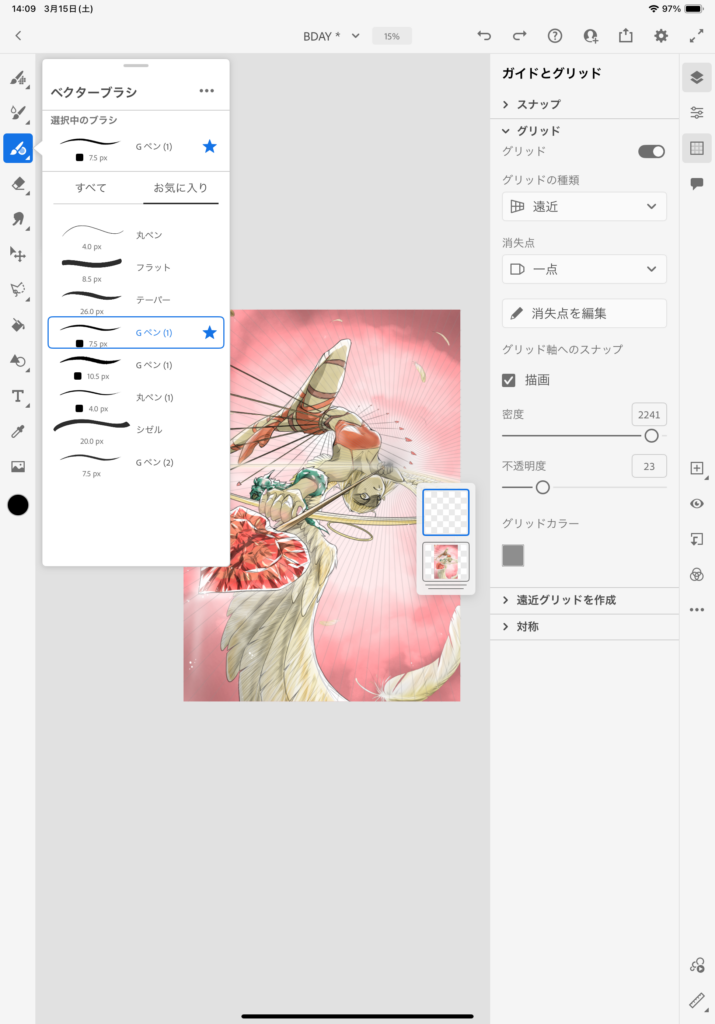The image size is (715, 1024).
Task: Select the Type (T) tool
Action: [x=18, y=396]
